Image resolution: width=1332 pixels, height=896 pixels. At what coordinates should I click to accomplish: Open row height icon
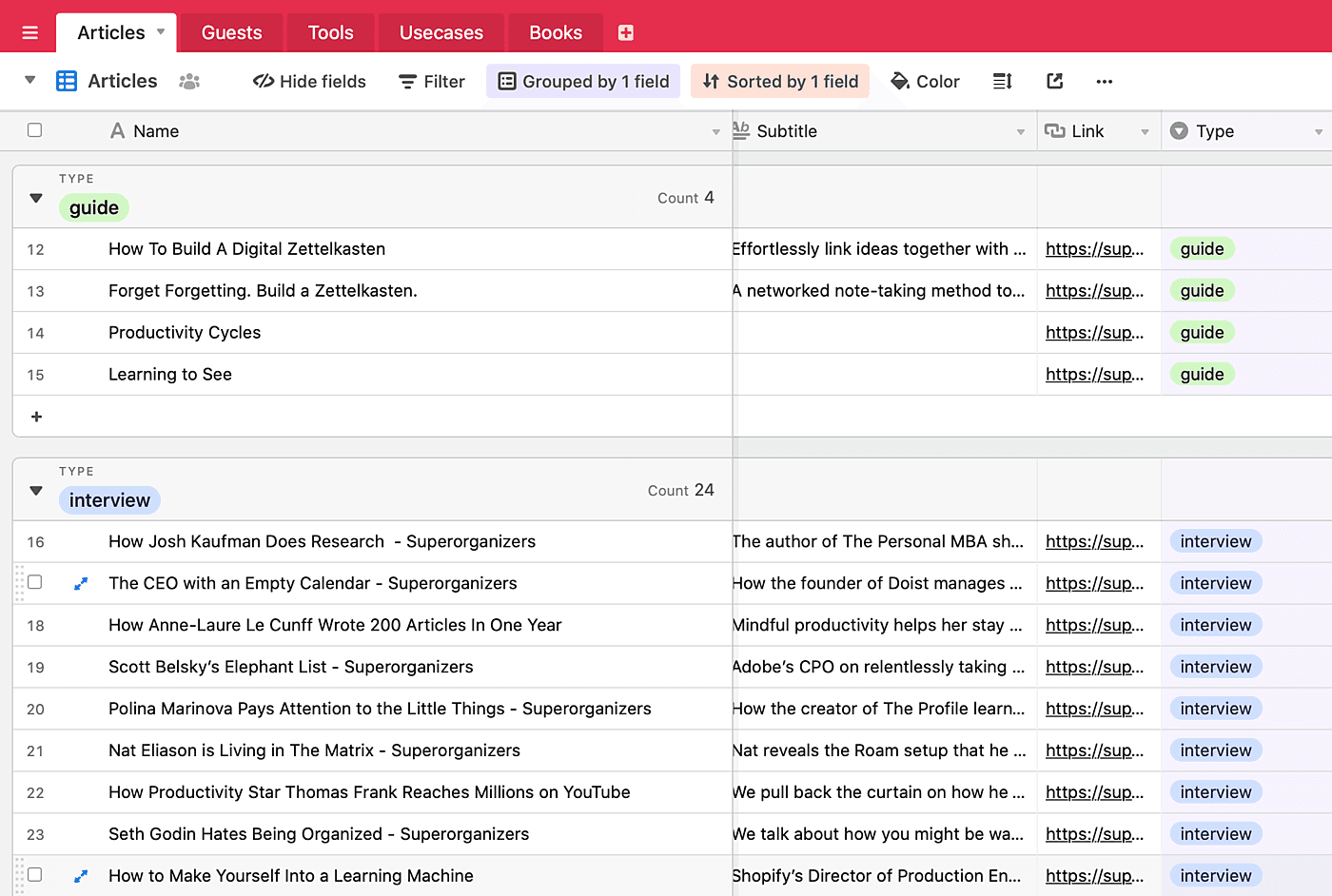coord(1003,81)
